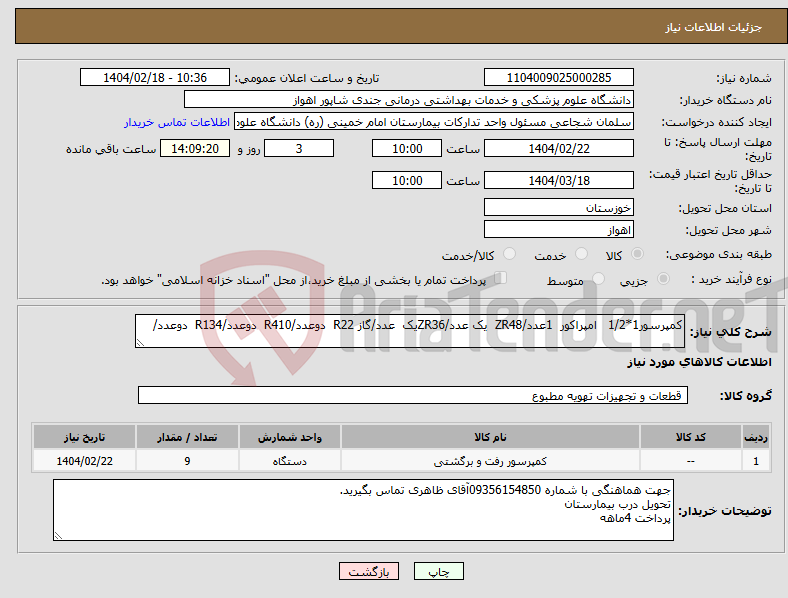Image resolution: width=788 pixels, height=598 pixels.
Task: Click the price validity time 10:00 field
Action: pos(407,180)
